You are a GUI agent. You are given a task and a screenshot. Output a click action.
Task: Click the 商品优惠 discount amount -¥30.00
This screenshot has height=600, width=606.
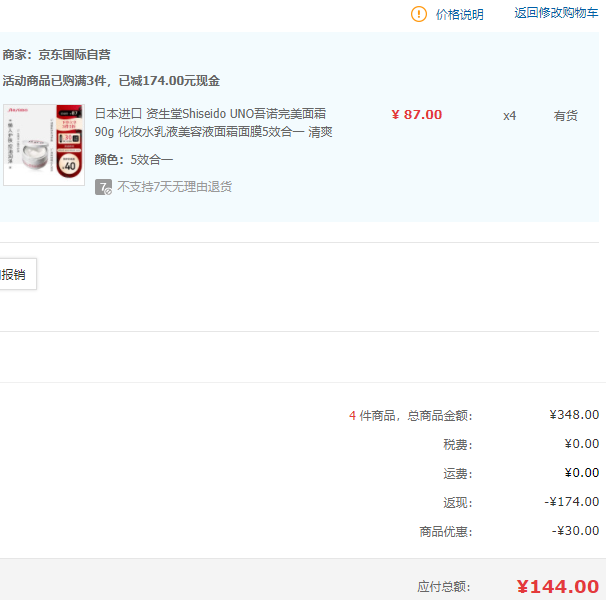pos(575,531)
